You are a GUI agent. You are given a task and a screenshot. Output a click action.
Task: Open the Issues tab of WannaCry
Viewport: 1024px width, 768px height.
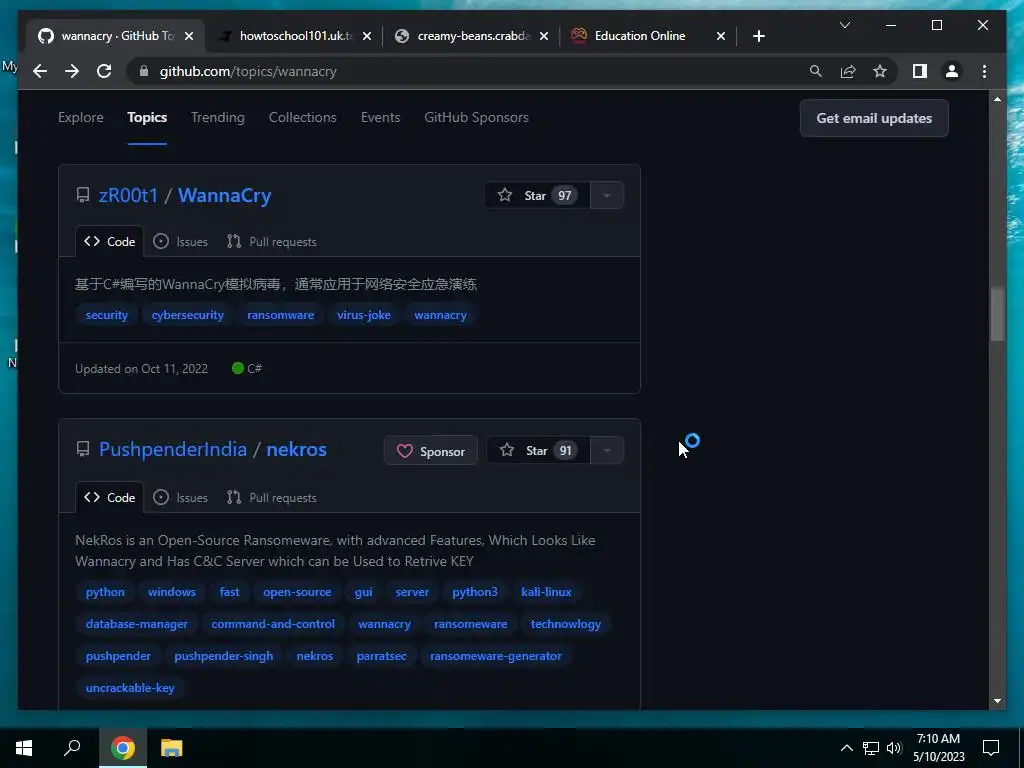[180, 242]
